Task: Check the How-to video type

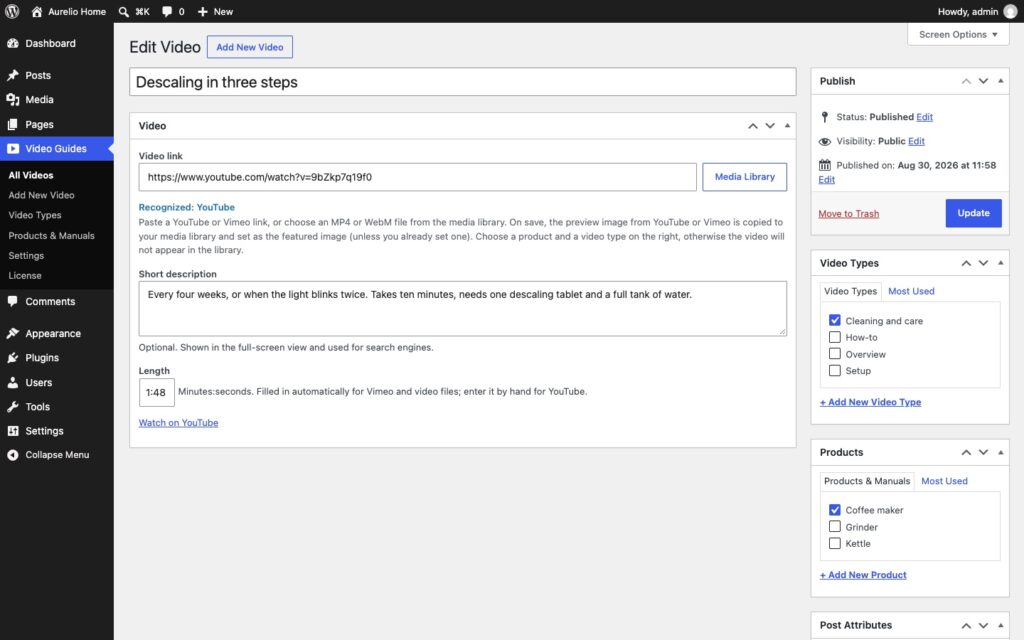Action: coord(835,337)
